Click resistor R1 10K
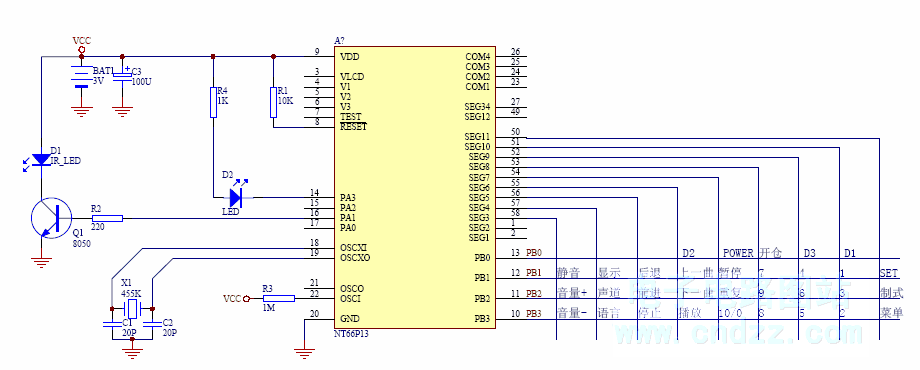This screenshot has height=370, width=920. 273,102
